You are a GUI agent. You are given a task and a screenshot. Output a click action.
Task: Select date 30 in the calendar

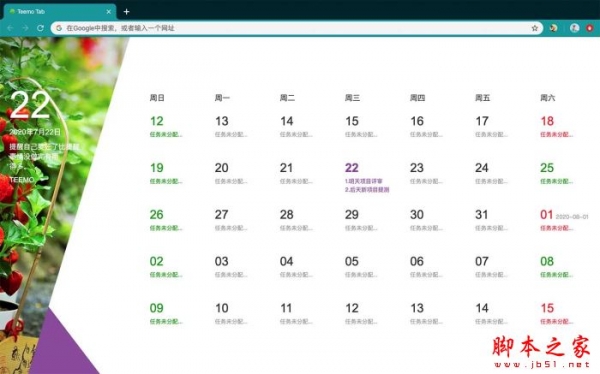[x=417, y=214]
